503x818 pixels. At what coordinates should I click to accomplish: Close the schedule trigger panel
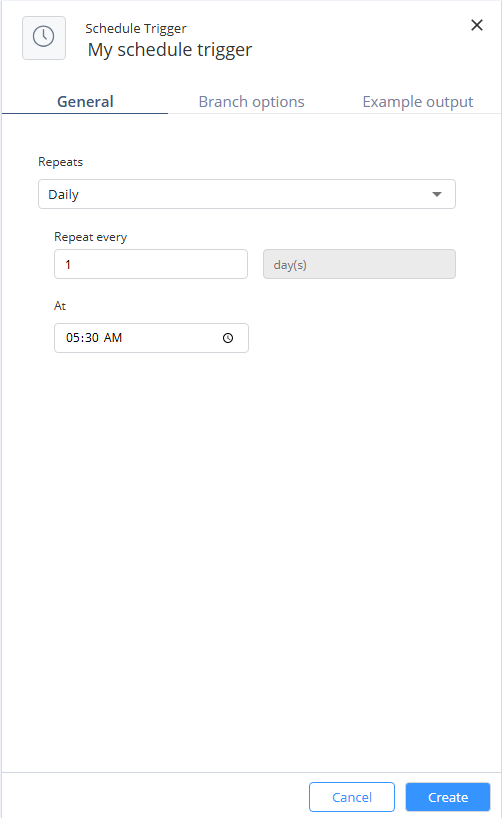[476, 25]
